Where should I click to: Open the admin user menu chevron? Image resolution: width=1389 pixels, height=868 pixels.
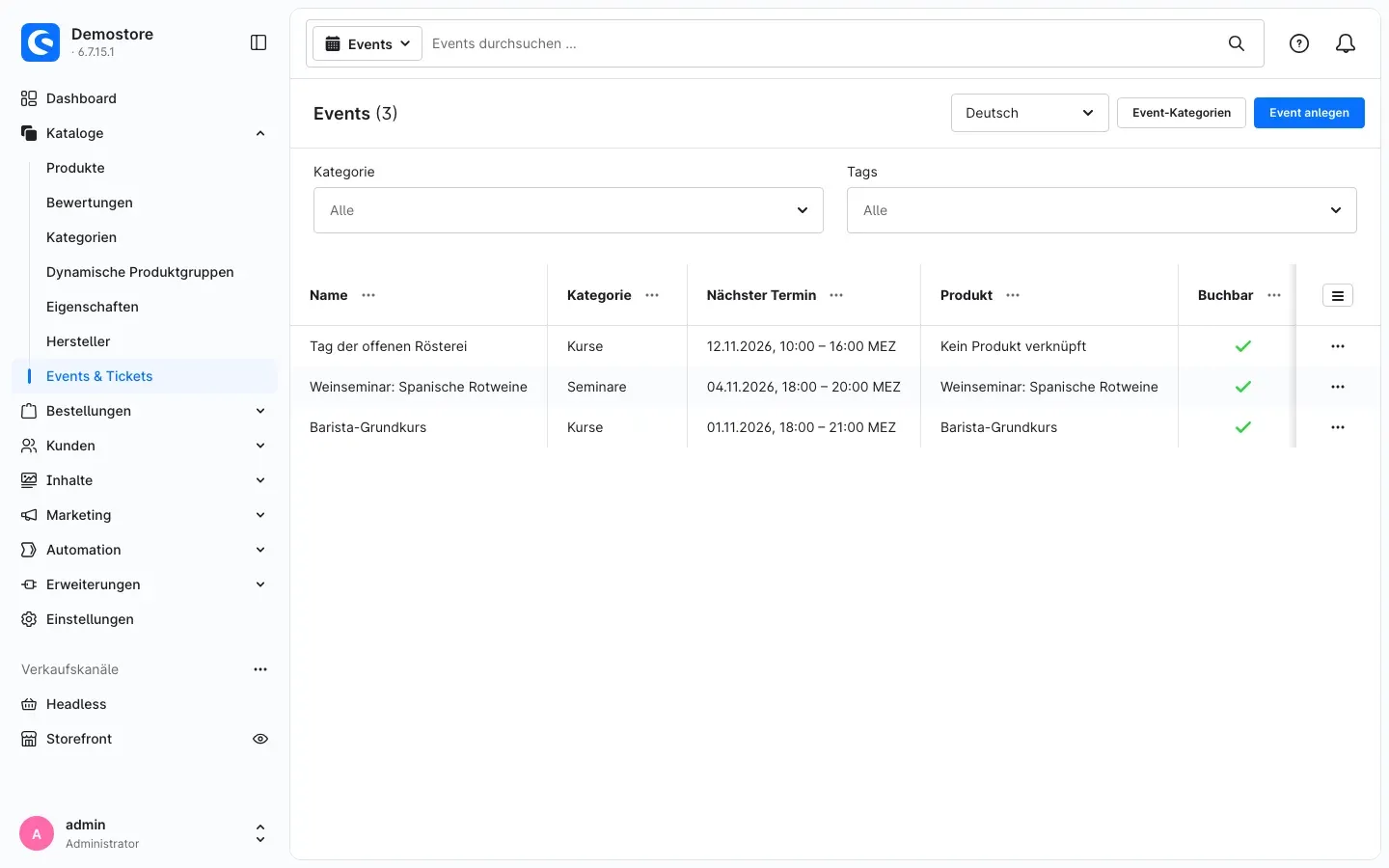click(260, 834)
